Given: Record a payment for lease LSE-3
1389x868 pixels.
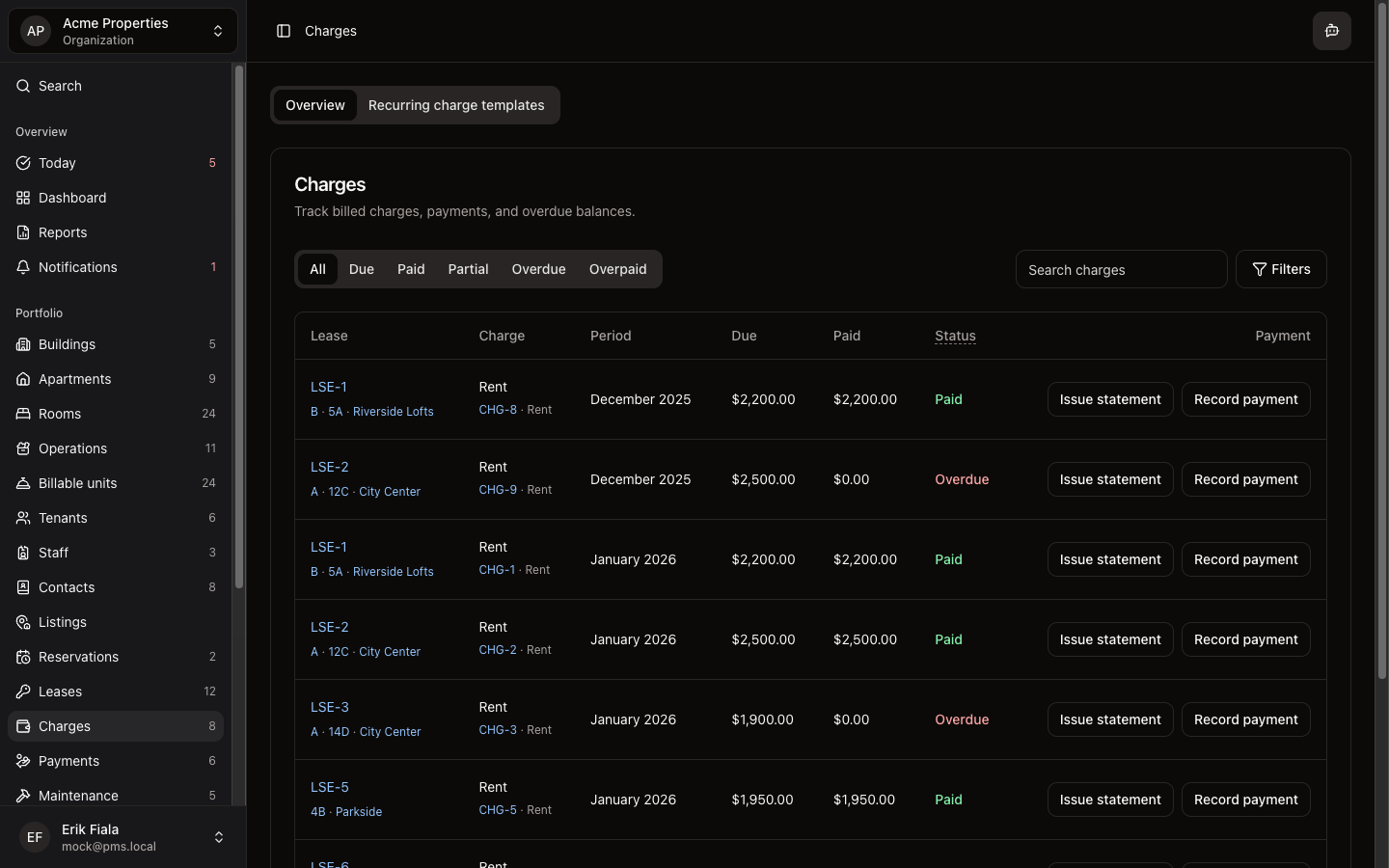Looking at the screenshot, I should (1245, 719).
